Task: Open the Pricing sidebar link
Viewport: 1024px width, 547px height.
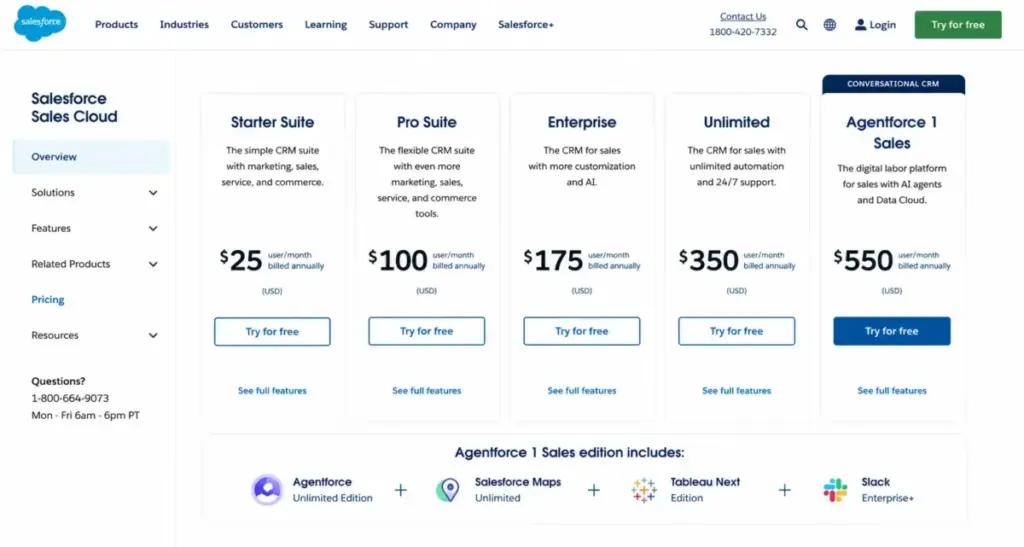Action: pos(48,300)
